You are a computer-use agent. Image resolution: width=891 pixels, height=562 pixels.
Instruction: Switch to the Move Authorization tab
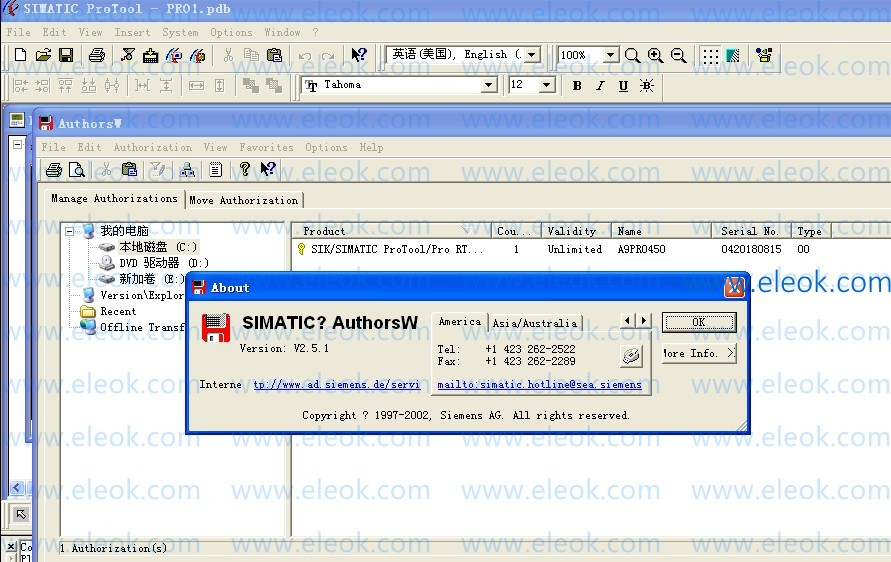(244, 200)
